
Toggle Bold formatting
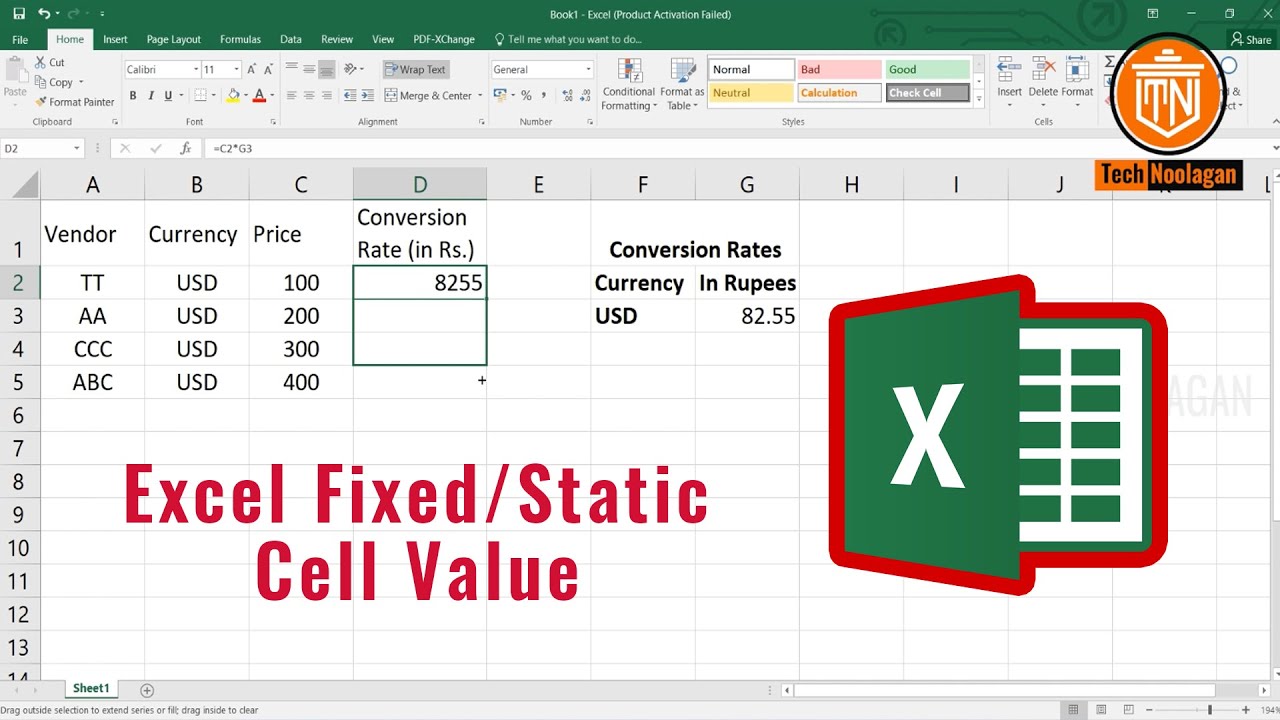click(133, 96)
